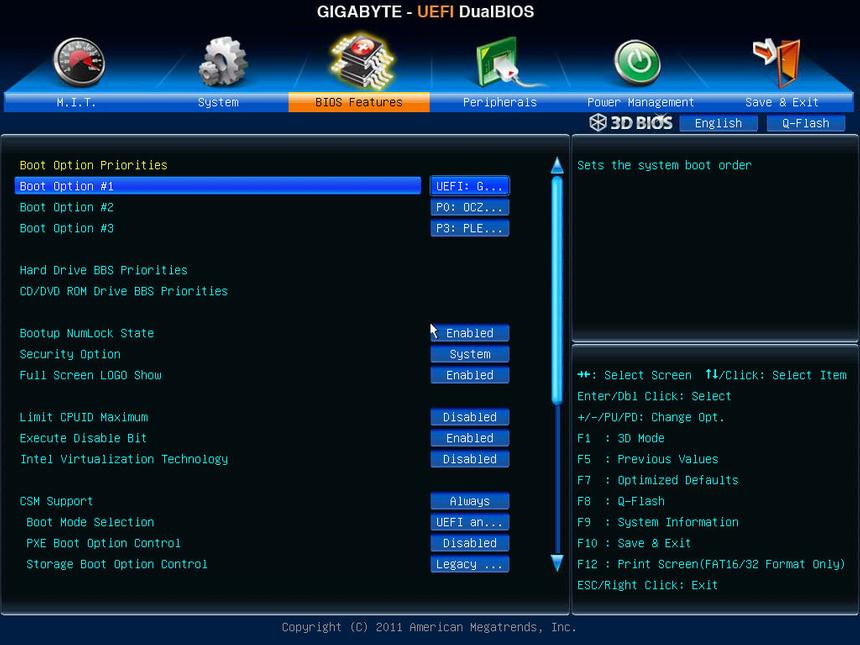Click the Save & Exit door icon
This screenshot has width=860, height=645.
tap(777, 62)
